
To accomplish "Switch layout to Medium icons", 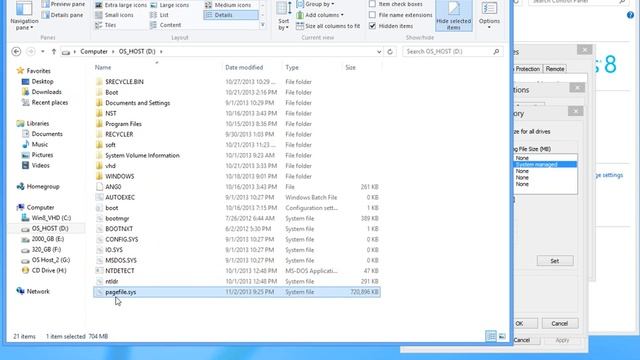I will point(228,5).
